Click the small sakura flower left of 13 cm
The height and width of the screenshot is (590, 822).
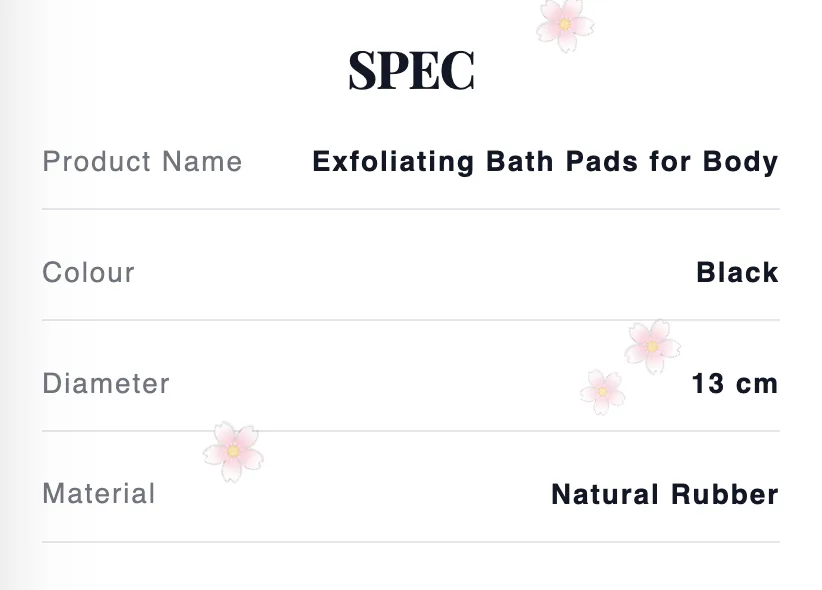tap(602, 392)
